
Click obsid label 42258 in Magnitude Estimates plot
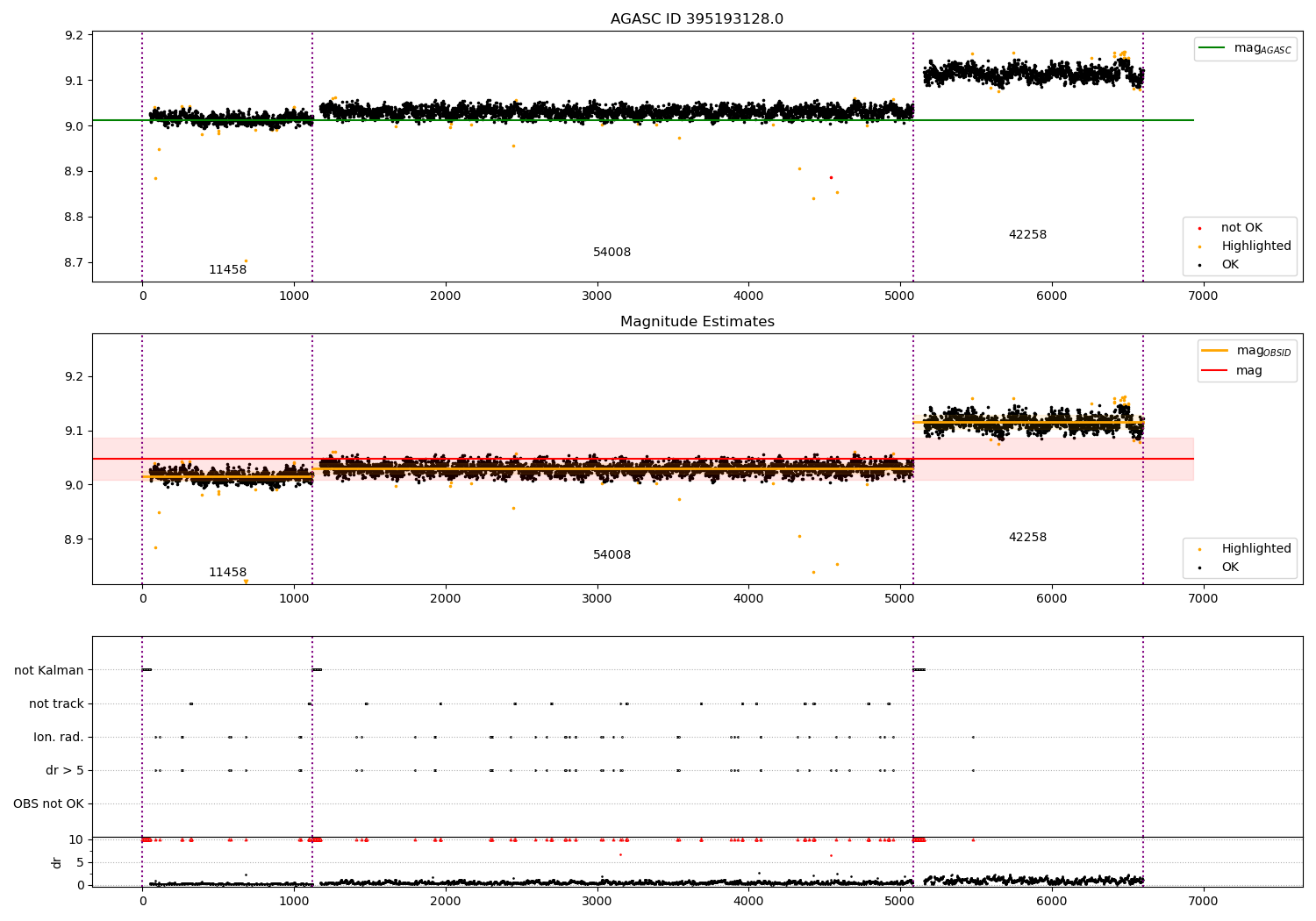point(1027,538)
